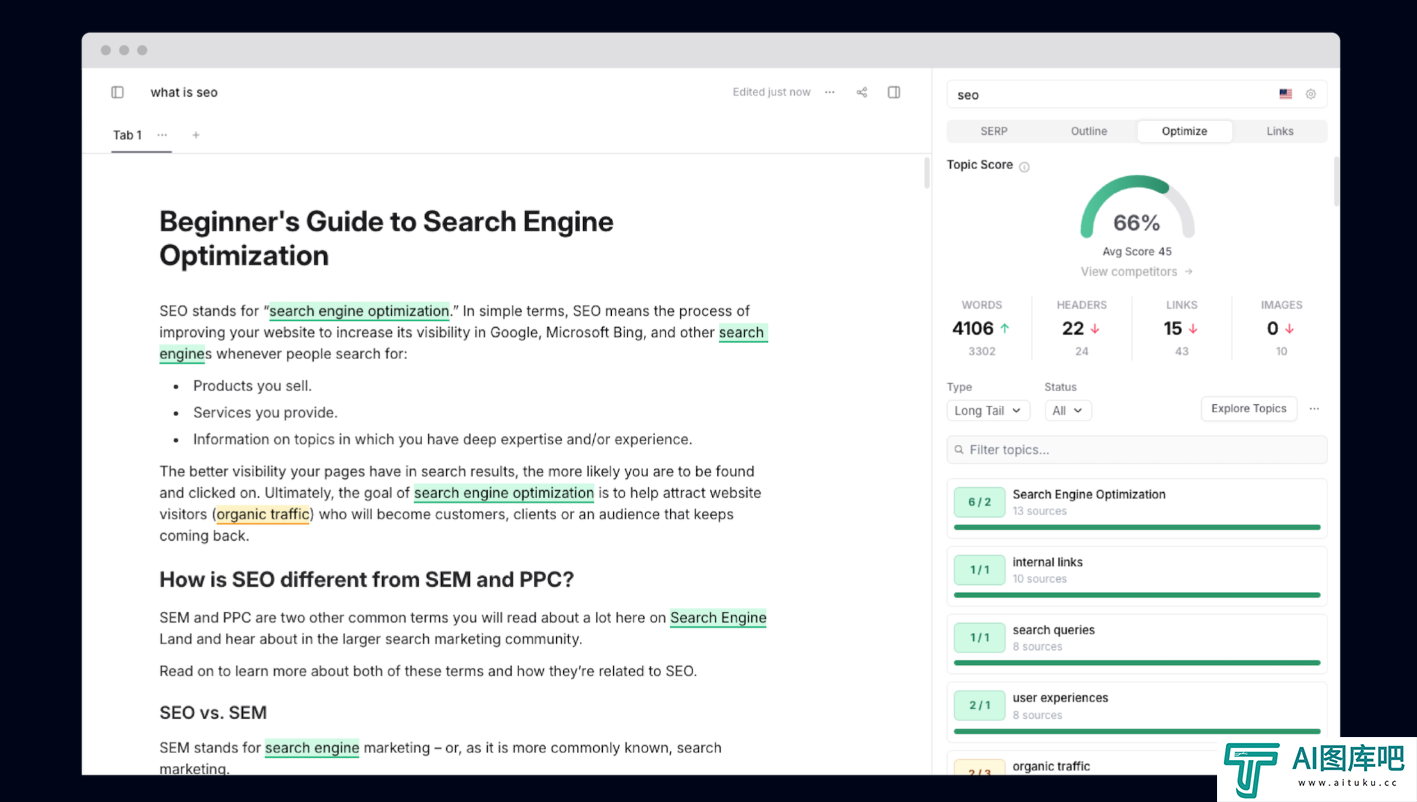Select the Optimize tab
The height and width of the screenshot is (802, 1417).
point(1185,131)
